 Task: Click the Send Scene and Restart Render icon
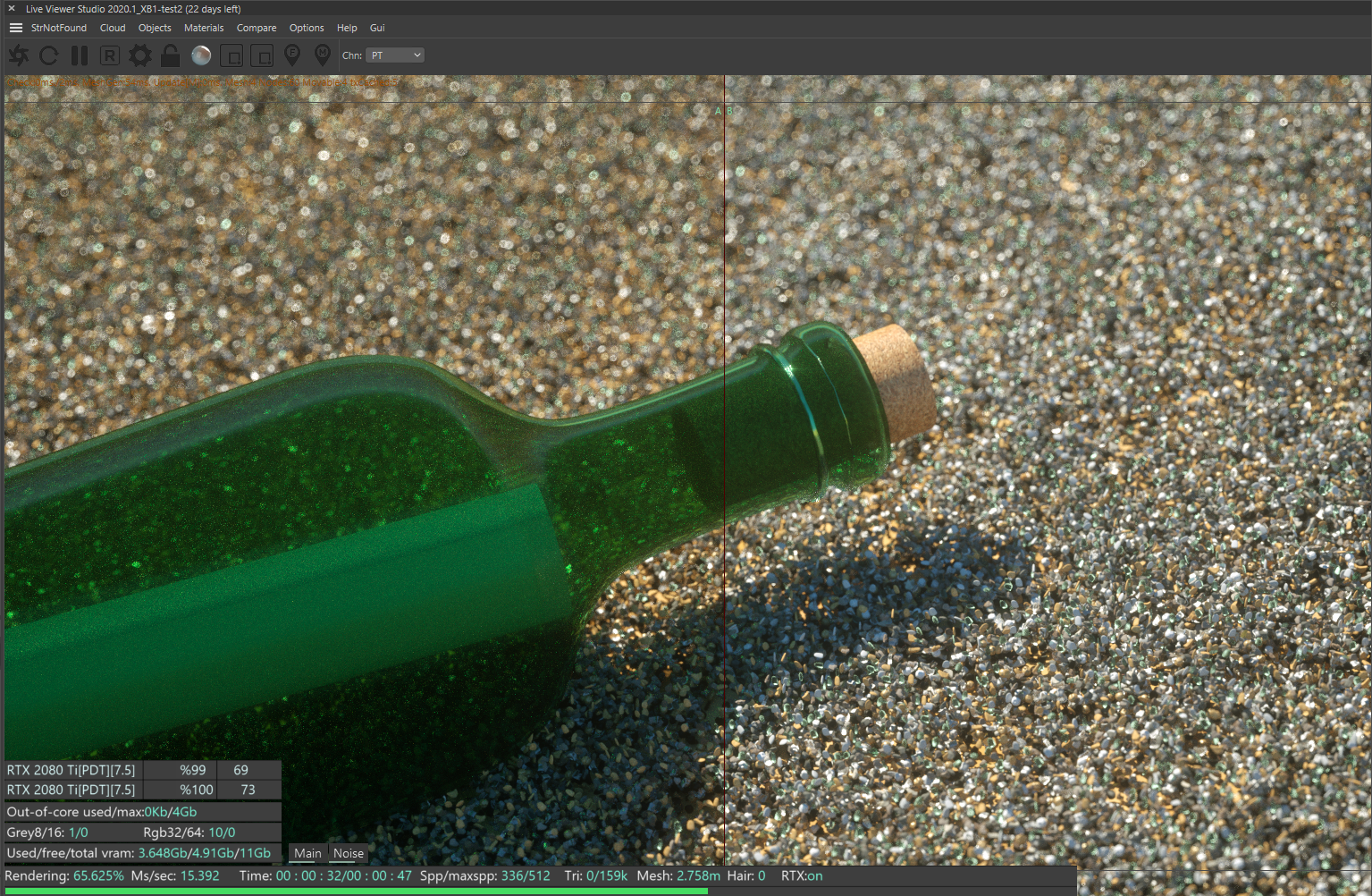pyautogui.click(x=19, y=55)
